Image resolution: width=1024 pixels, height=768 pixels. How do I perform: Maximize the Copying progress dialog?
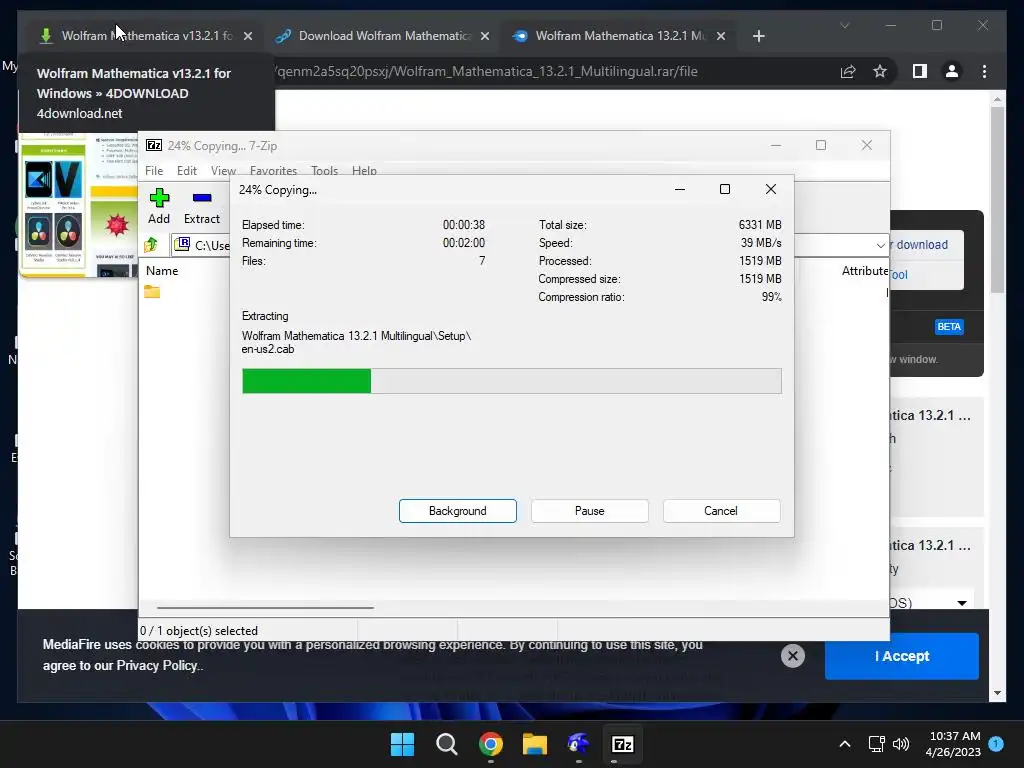point(725,189)
